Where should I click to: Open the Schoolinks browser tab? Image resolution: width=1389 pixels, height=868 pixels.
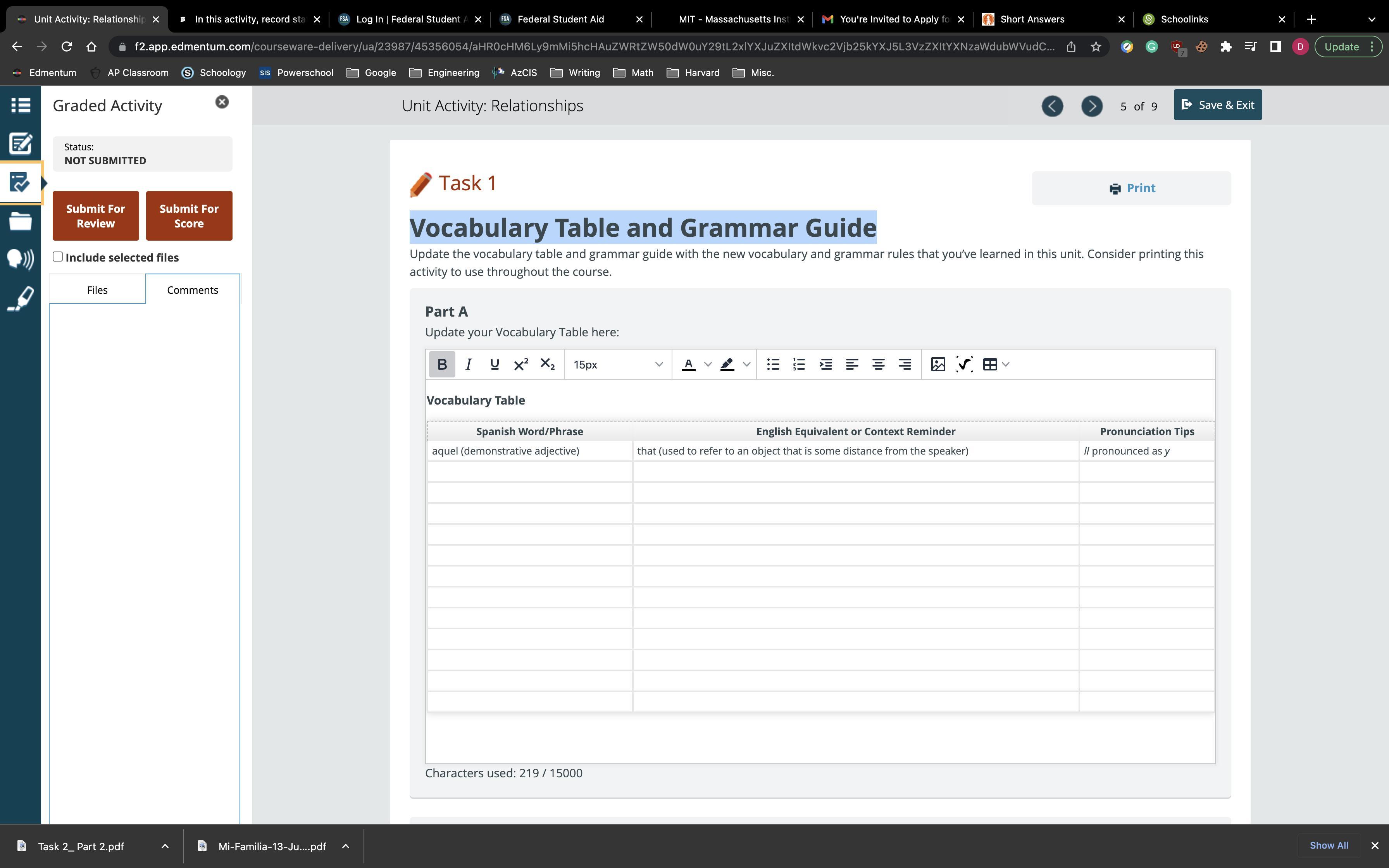coord(1184,19)
